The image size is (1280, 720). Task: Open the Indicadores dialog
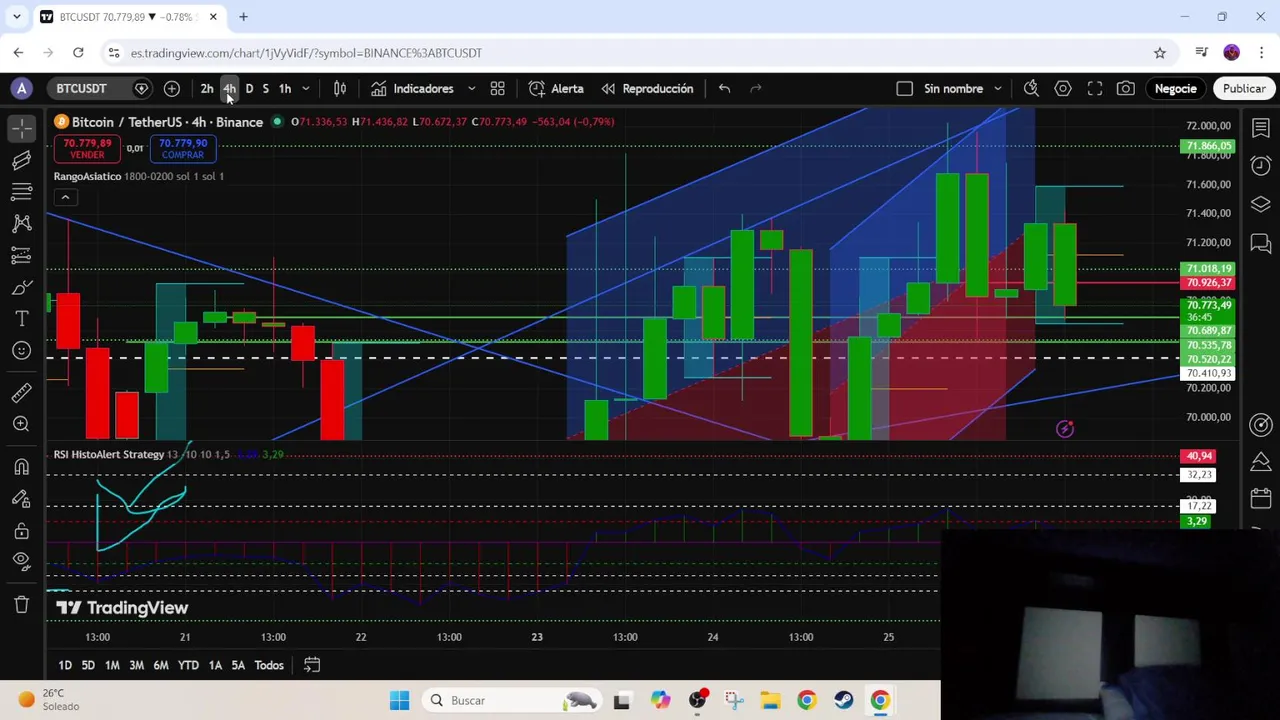[412, 89]
